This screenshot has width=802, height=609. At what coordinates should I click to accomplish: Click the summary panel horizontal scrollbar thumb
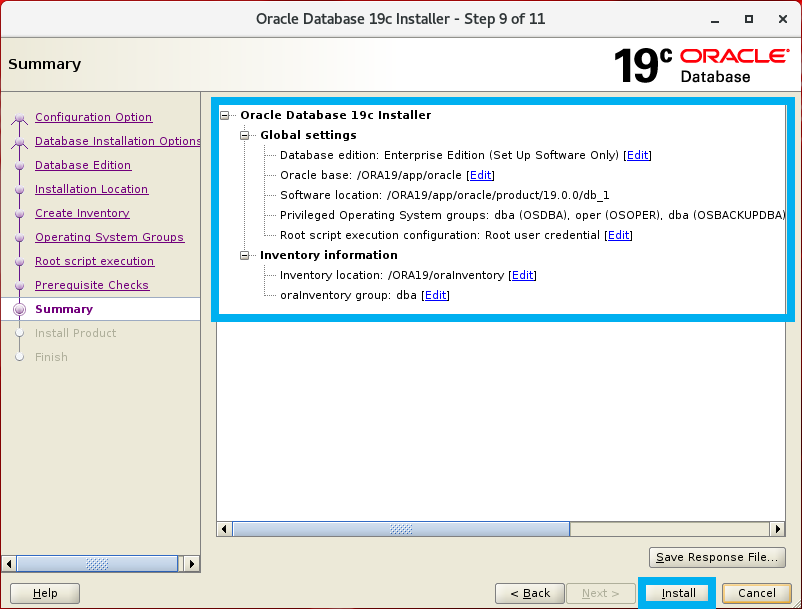(401, 529)
